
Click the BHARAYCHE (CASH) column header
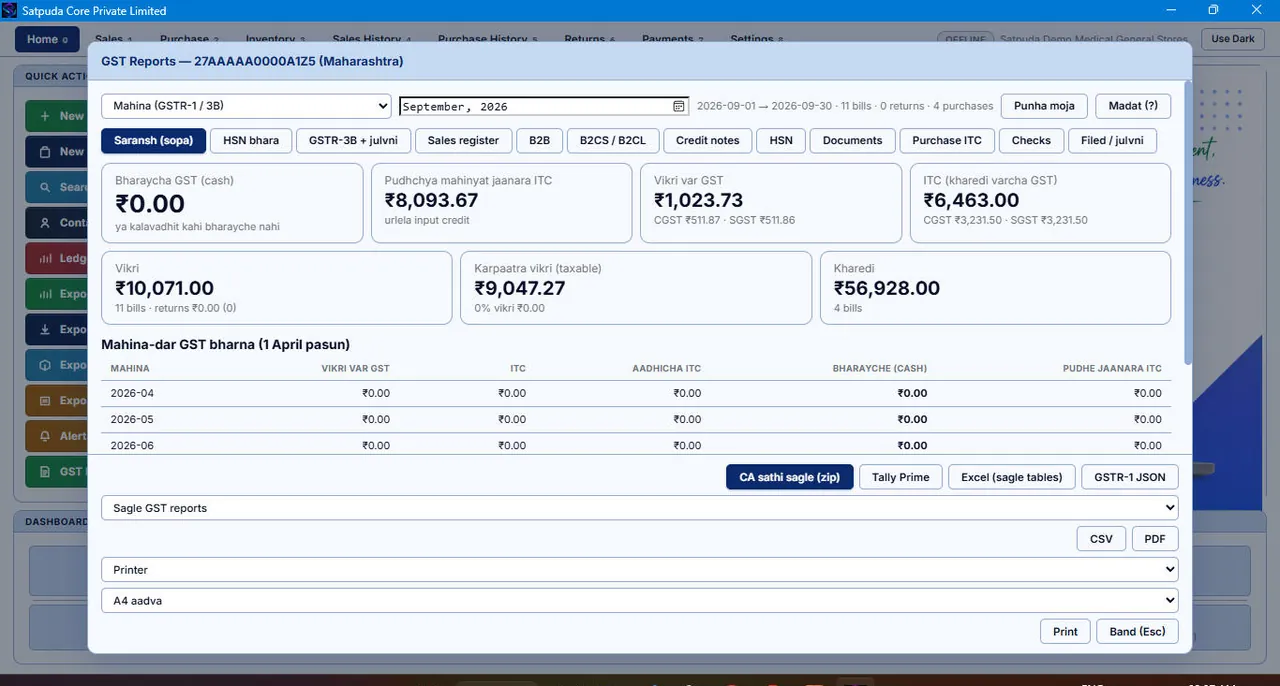(x=879, y=369)
